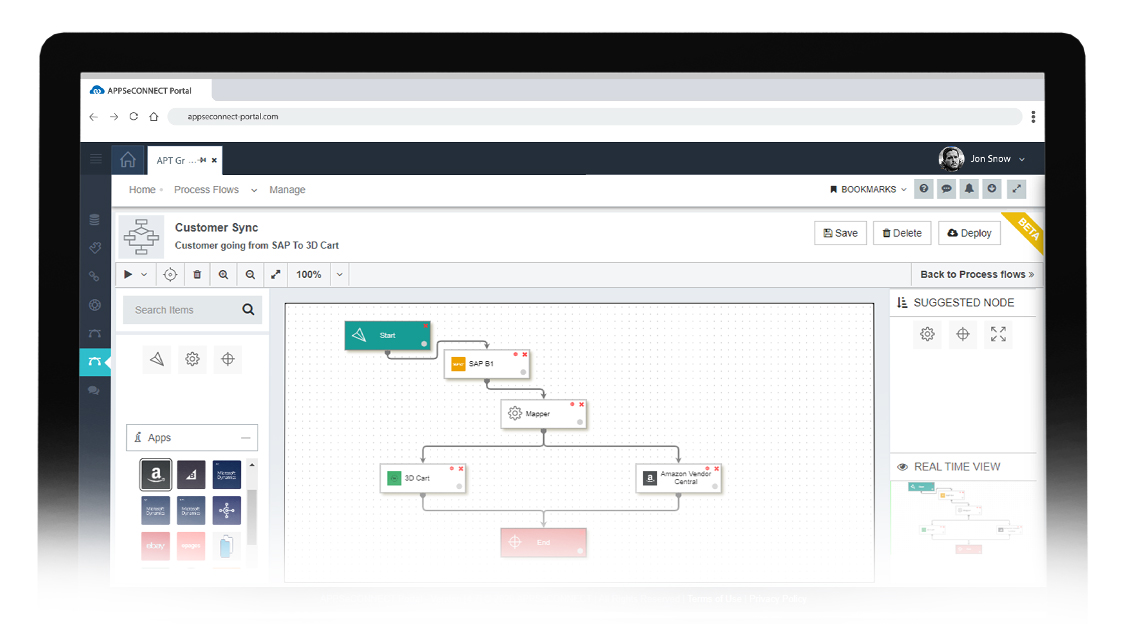Select the Mapper node on canvas
Viewport: 1132px width, 624px height.
[x=543, y=414]
